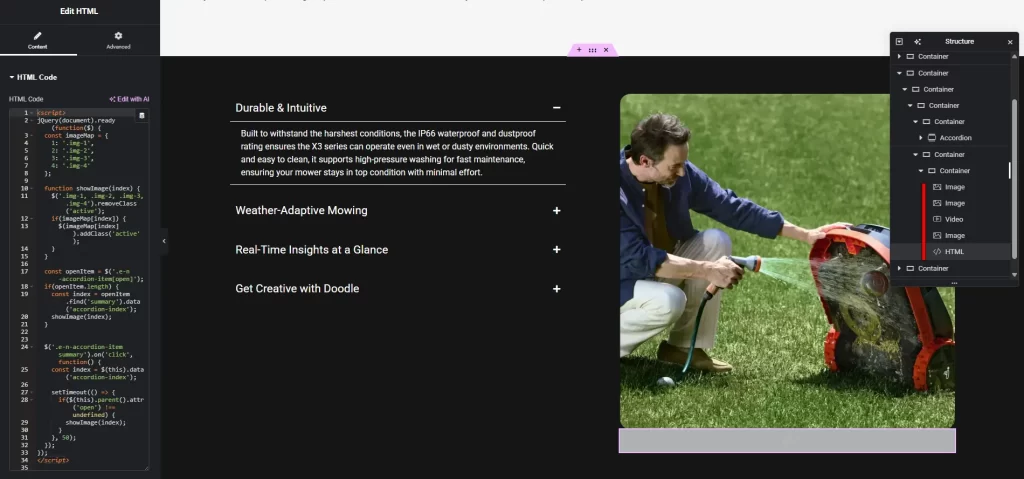Open the Advanced tab
Viewport: 1024px width, 479px height.
118,41
